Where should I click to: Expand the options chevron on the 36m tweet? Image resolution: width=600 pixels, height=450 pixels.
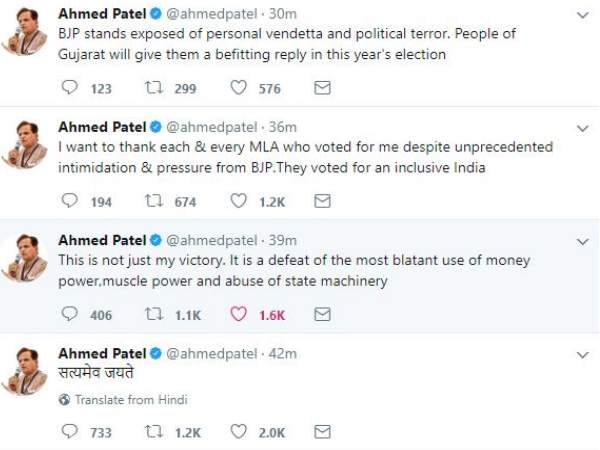(583, 128)
